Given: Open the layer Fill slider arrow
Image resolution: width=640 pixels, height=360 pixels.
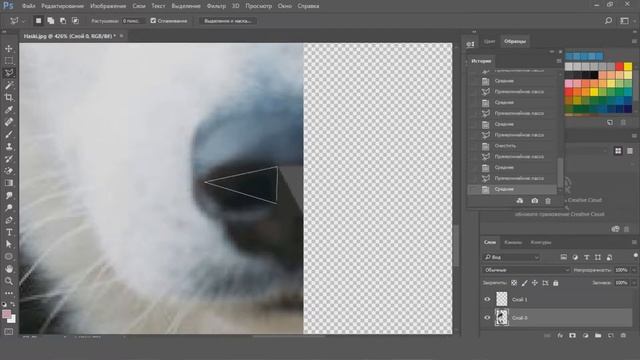Looking at the screenshot, I should [633, 283].
